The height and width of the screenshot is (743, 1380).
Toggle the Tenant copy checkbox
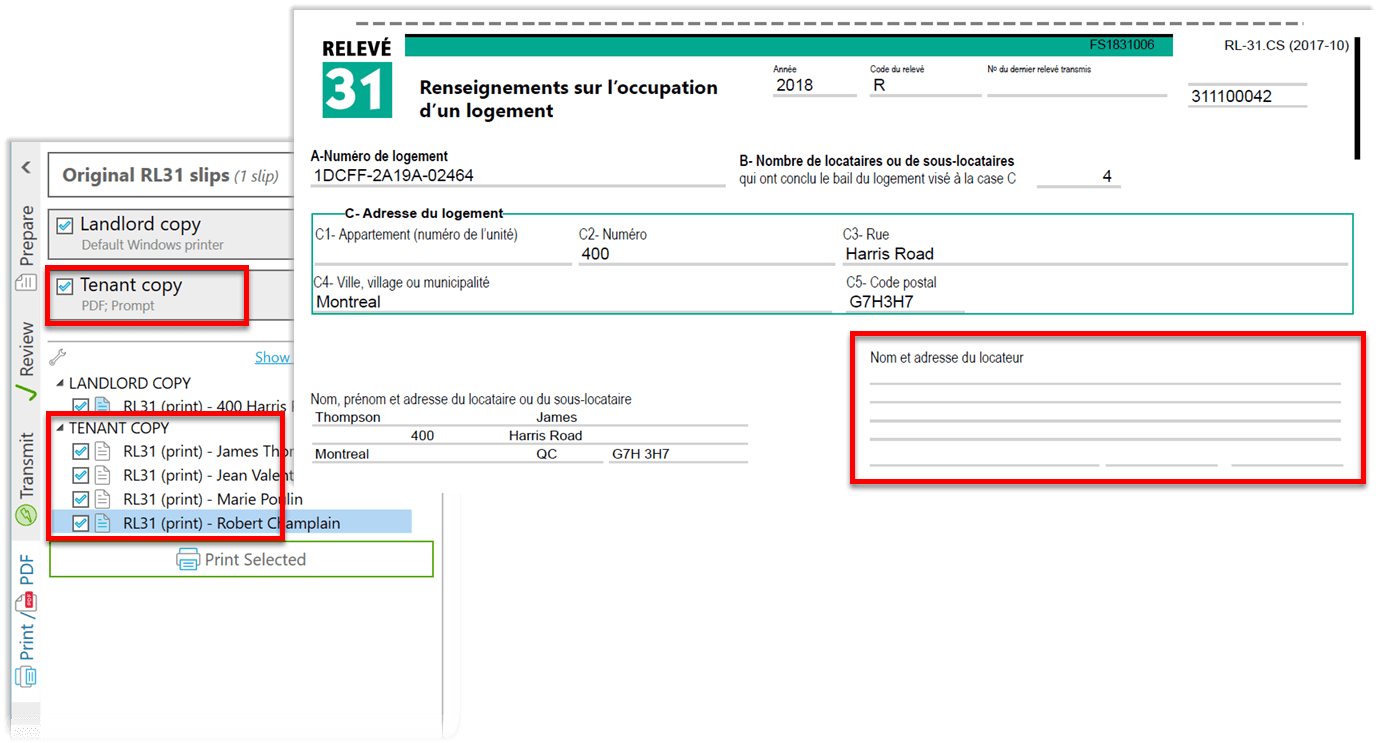pos(65,287)
